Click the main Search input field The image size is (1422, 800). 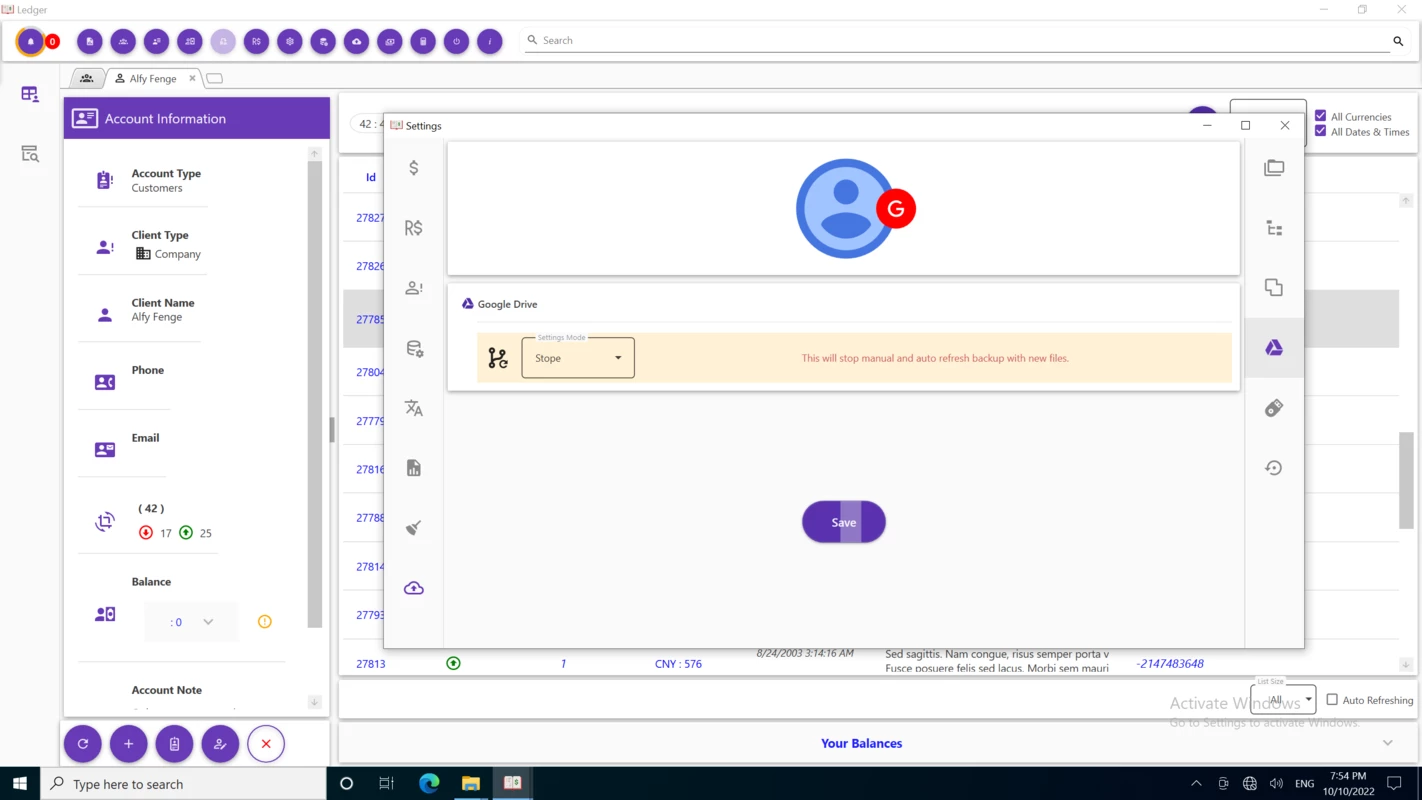(x=960, y=41)
